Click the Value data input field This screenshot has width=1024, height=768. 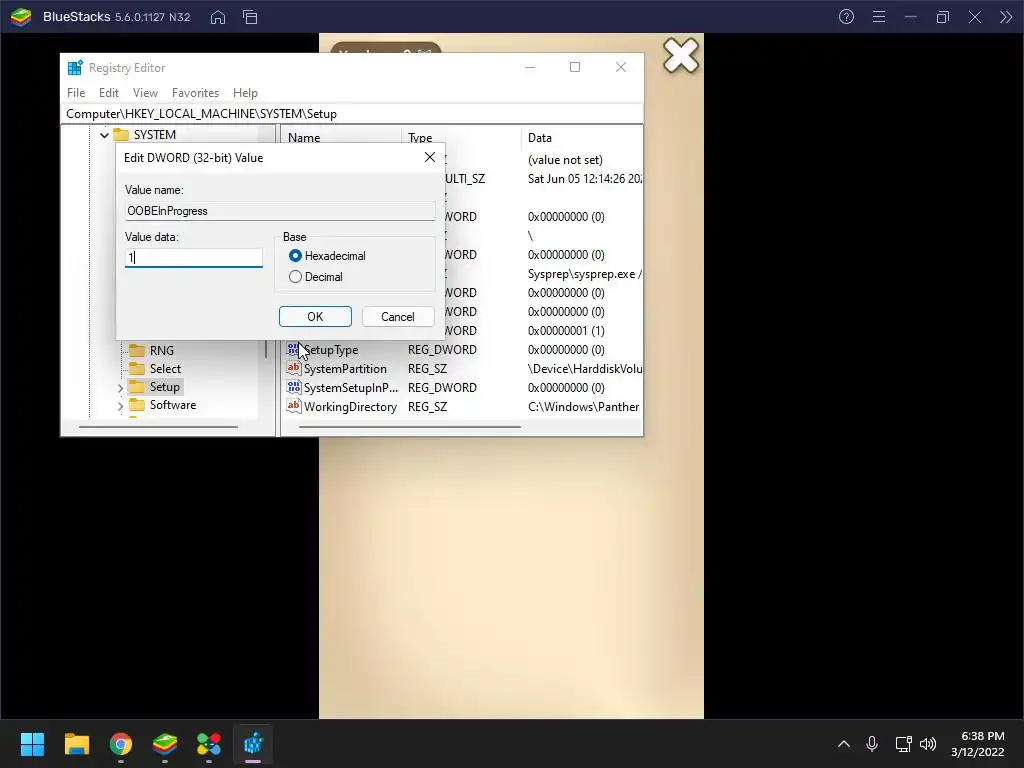[193, 258]
